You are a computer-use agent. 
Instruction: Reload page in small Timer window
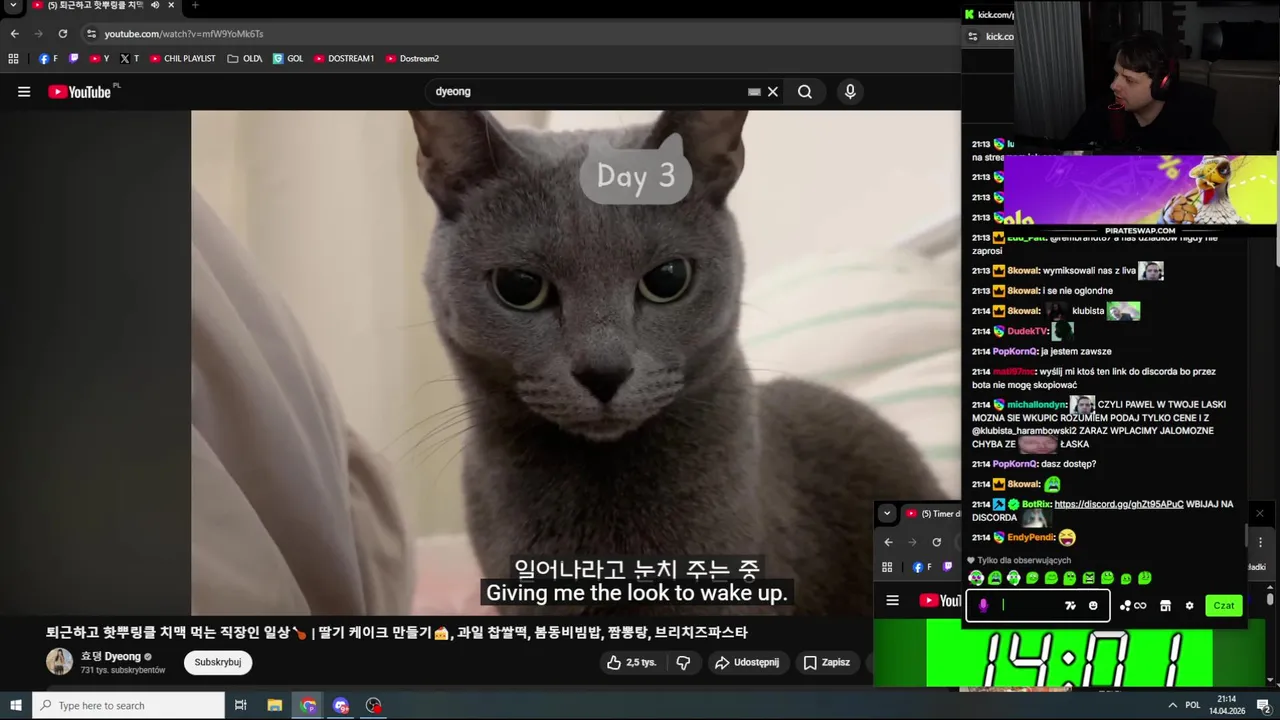tap(936, 542)
